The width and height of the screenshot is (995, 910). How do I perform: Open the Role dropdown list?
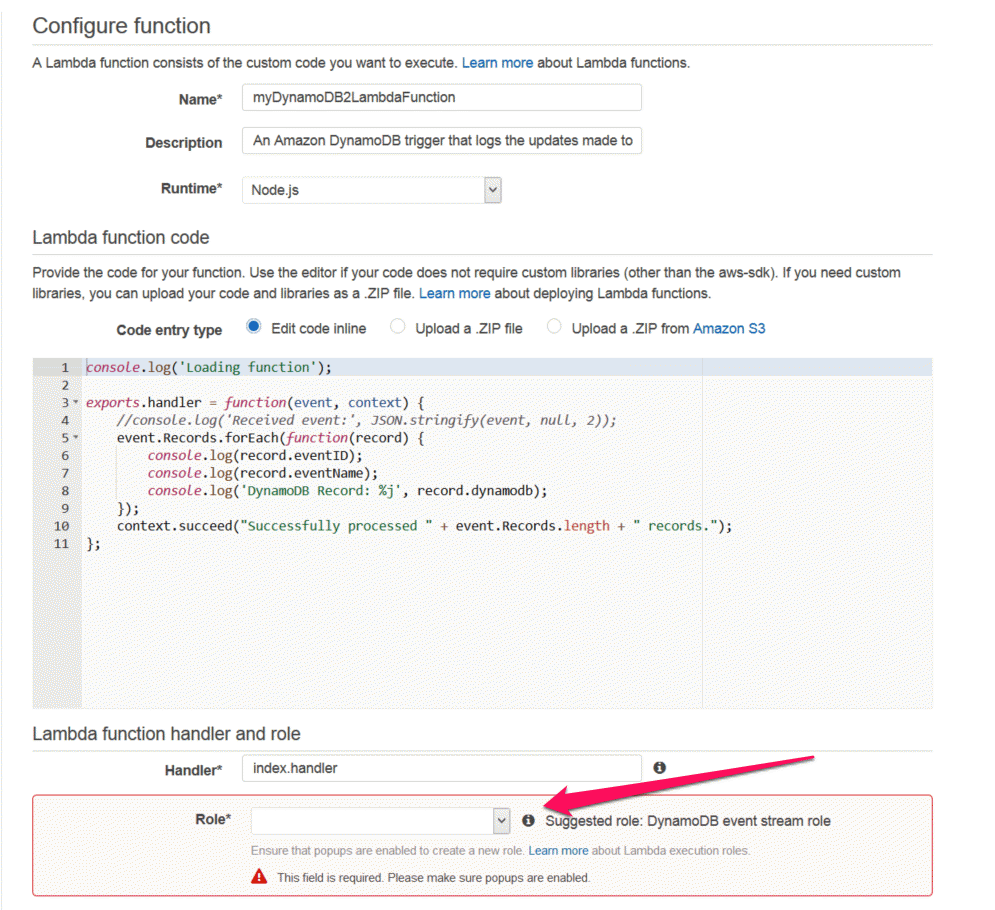pyautogui.click(x=380, y=821)
